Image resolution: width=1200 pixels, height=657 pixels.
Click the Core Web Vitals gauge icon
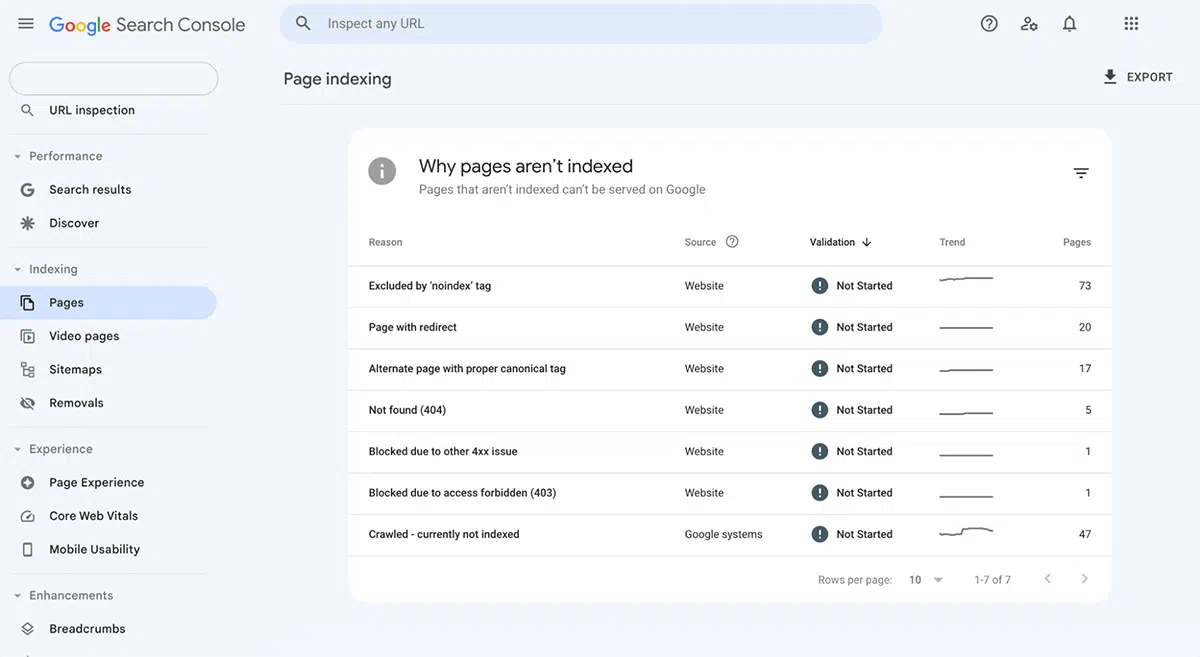coord(28,516)
